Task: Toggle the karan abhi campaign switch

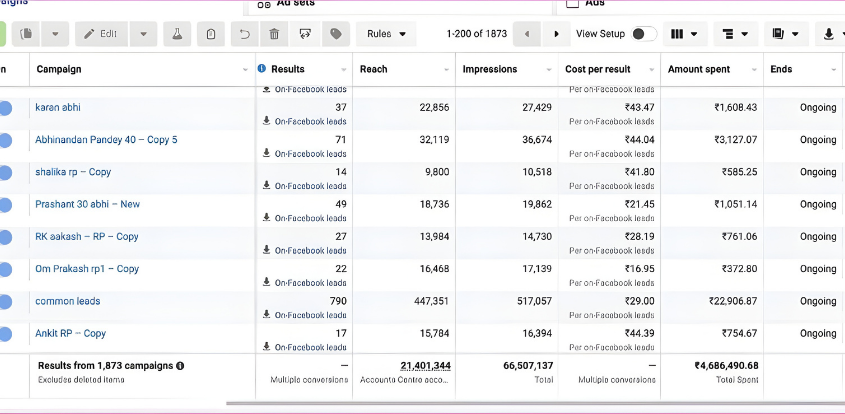Action: coord(4,108)
